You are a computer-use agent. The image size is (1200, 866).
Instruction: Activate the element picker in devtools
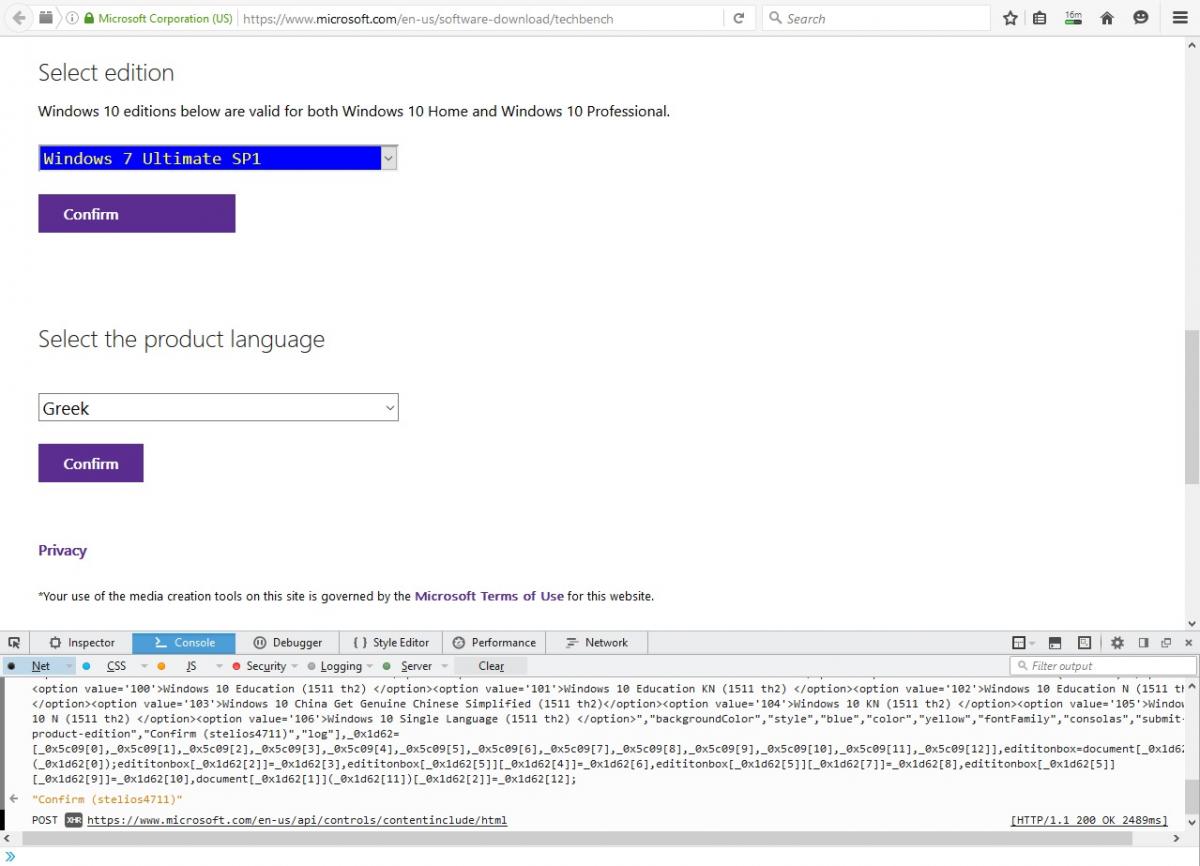(14, 643)
